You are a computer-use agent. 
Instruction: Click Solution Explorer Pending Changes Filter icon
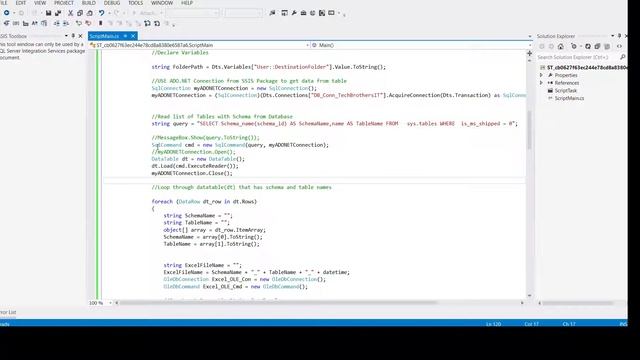pyautogui.click(x=574, y=47)
